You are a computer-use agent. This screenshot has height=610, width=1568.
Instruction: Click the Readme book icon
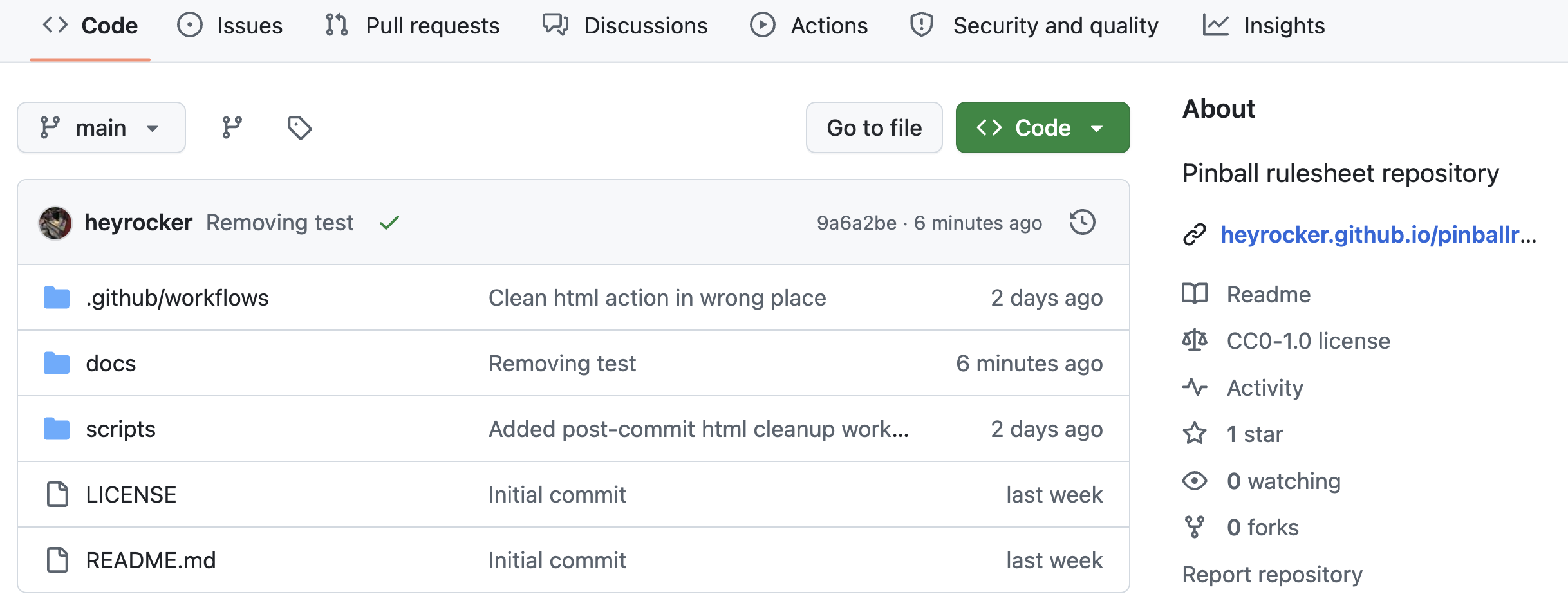(1195, 294)
